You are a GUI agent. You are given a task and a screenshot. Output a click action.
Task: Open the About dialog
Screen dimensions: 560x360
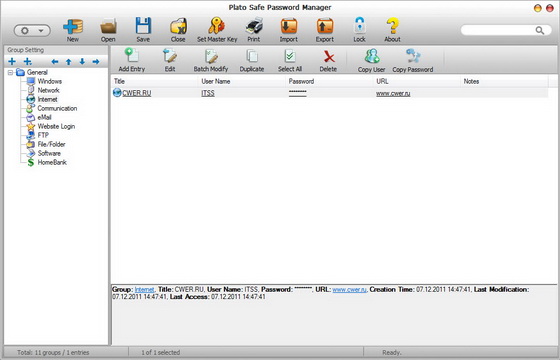point(392,30)
